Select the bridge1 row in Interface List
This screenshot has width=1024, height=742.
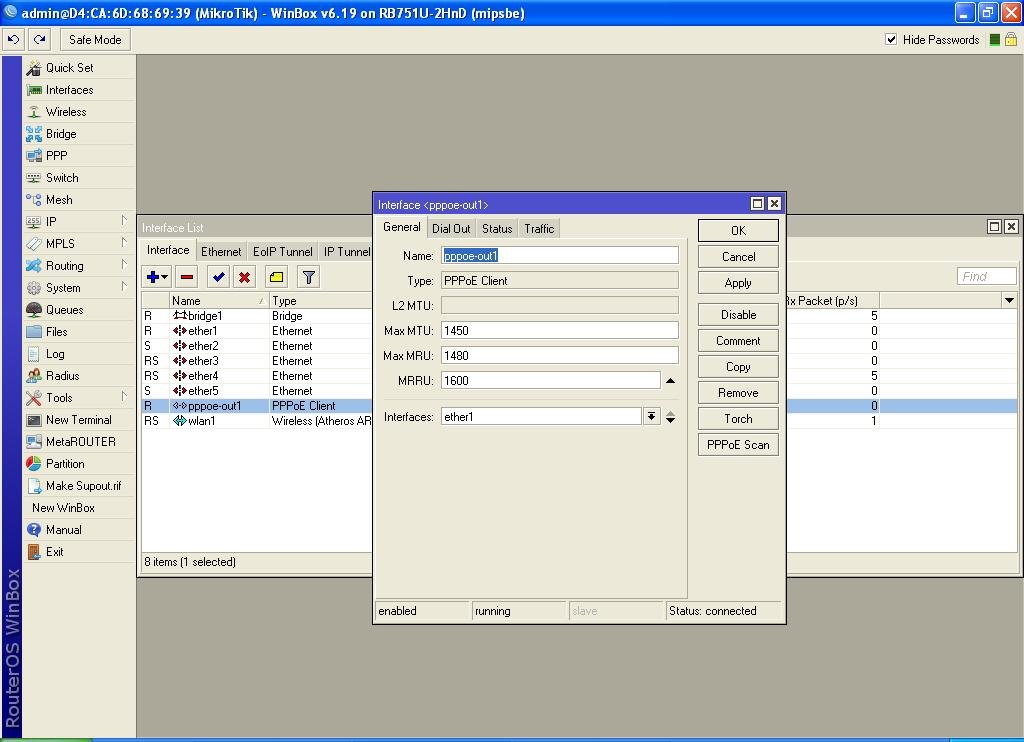(x=257, y=316)
